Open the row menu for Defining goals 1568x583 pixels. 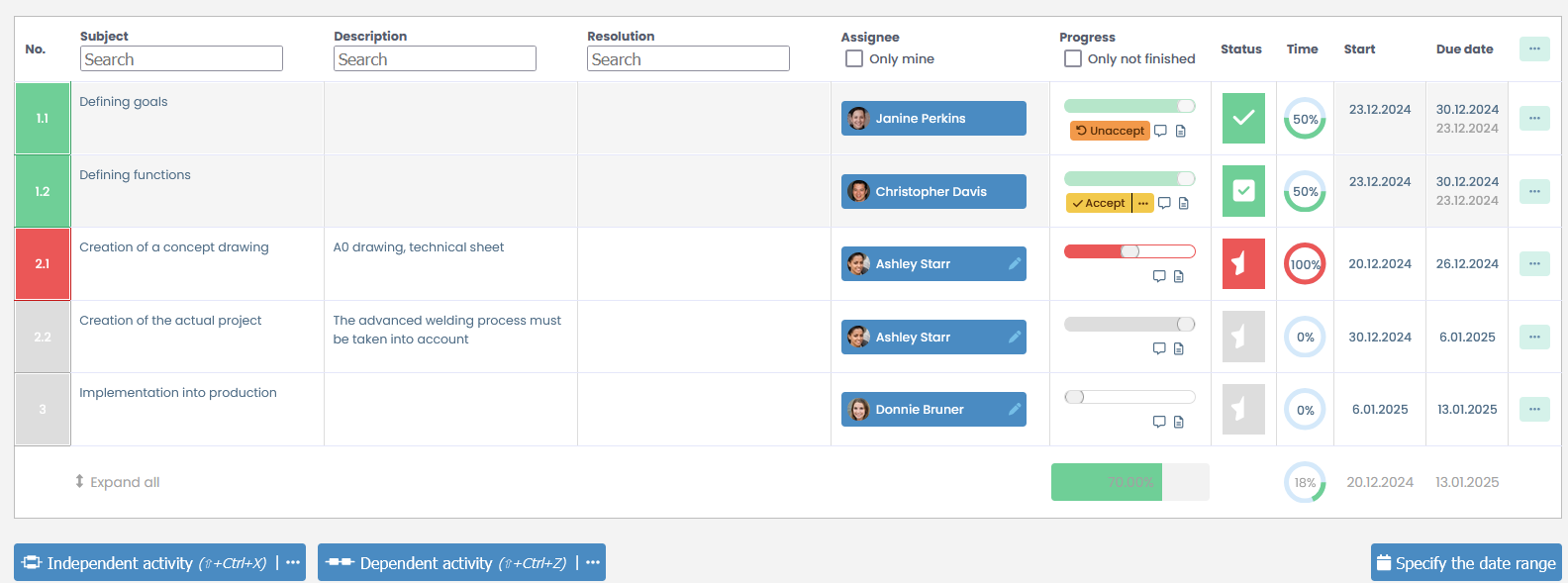coord(1533,119)
